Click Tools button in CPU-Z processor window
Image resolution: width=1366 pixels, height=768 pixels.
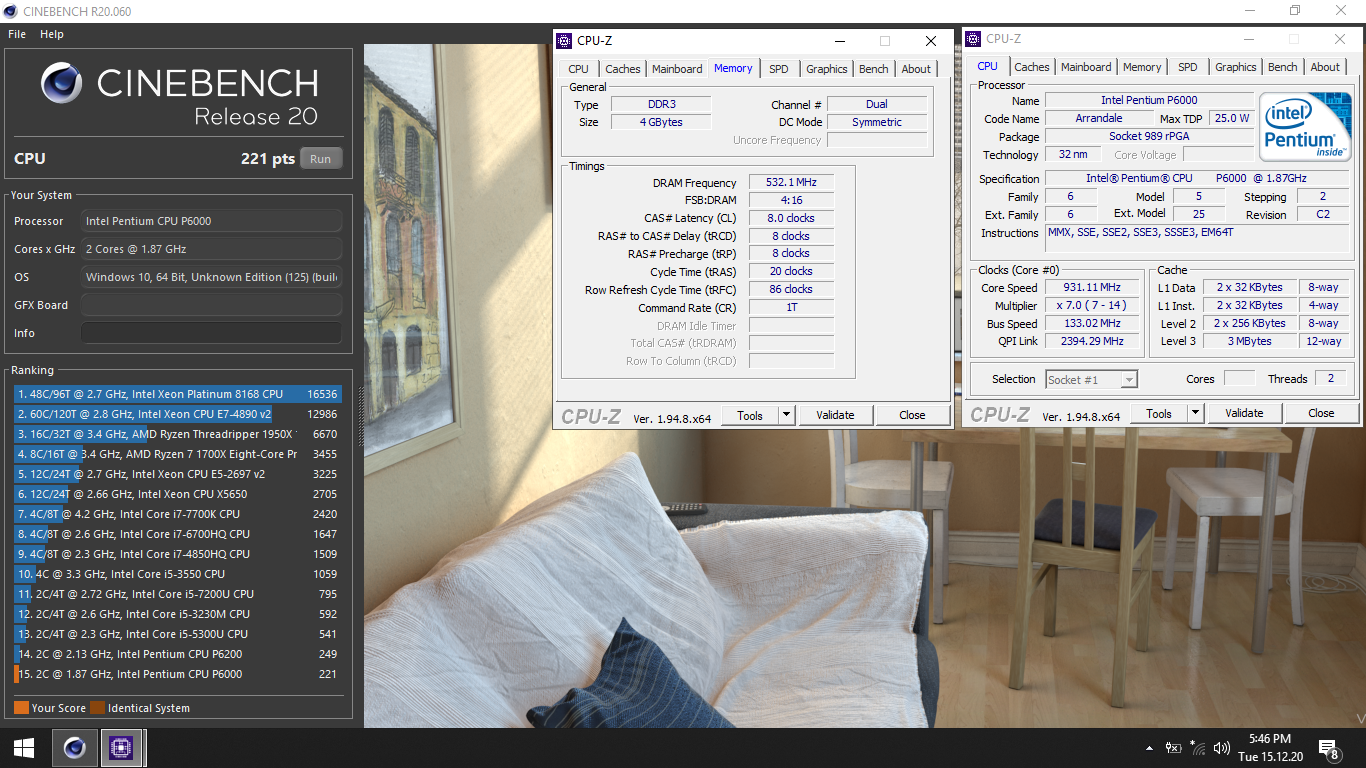tap(1159, 413)
